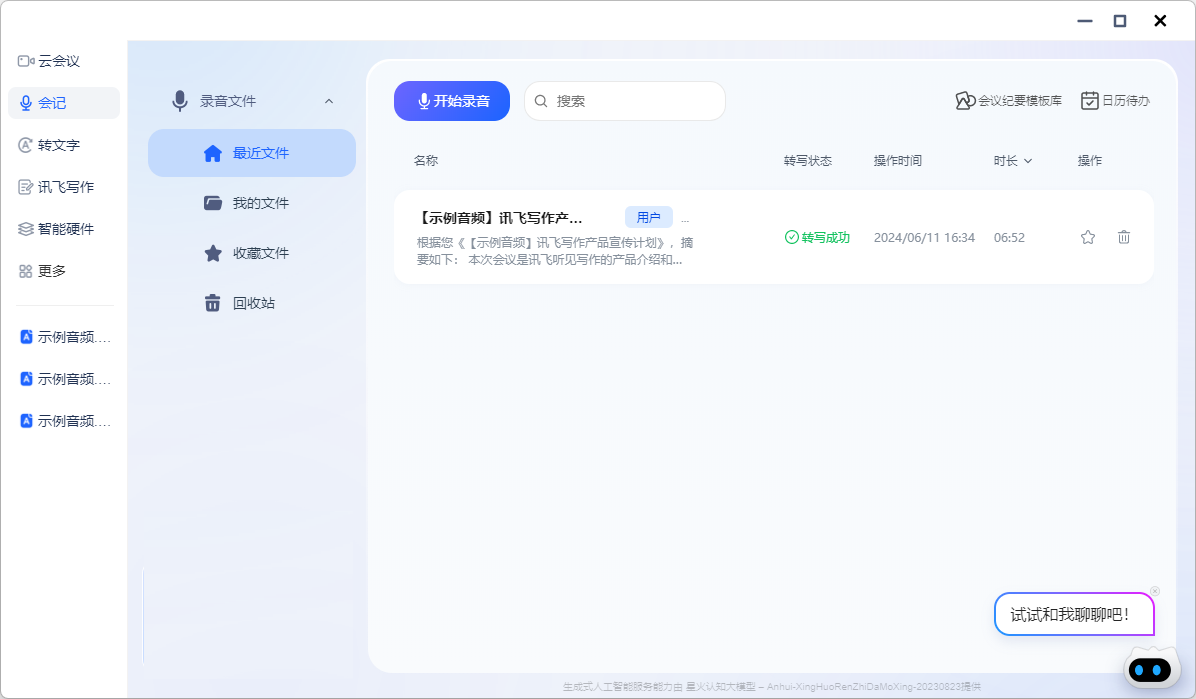Click the 转写成功 status indicator
The width and height of the screenshot is (1196, 699).
817,237
